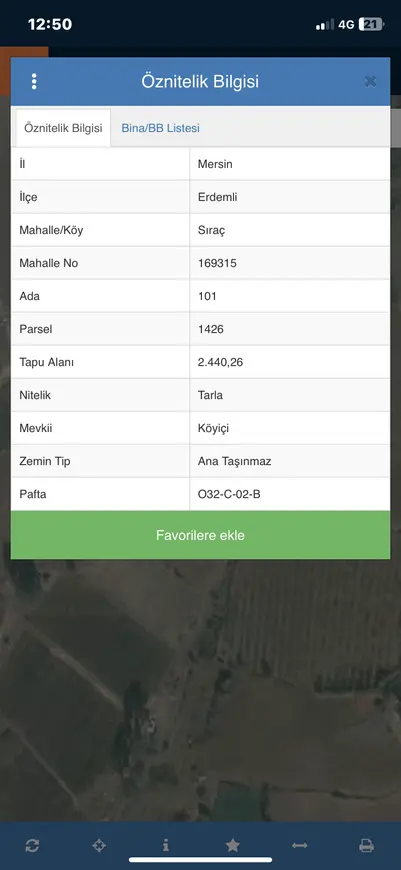Viewport: 401px width, 870px height.
Task: Switch to Bina/BB Listesi tab
Action: (x=160, y=128)
